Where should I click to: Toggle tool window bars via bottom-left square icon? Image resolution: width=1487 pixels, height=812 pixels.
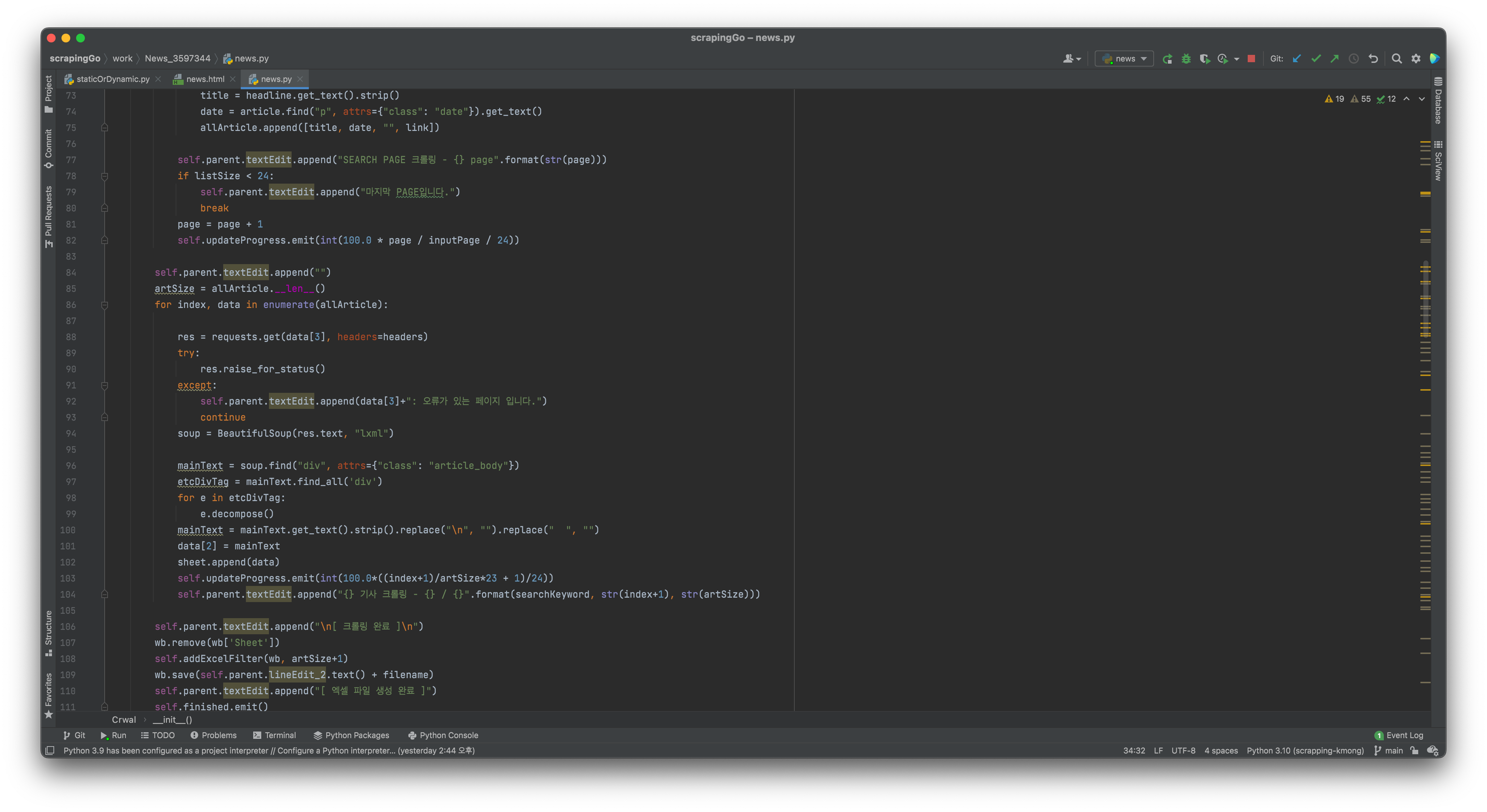pos(50,750)
